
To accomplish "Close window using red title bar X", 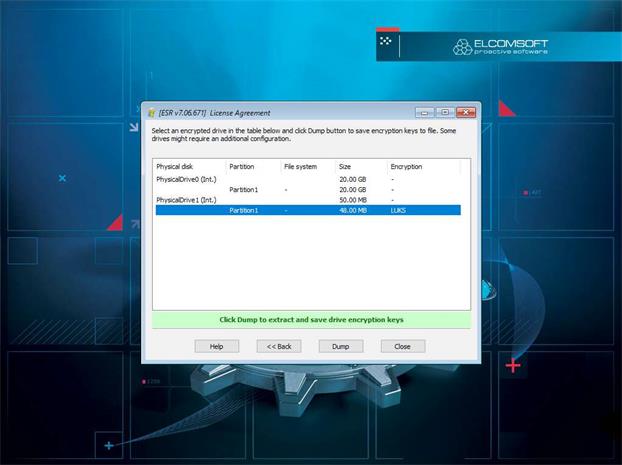I will [465, 112].
